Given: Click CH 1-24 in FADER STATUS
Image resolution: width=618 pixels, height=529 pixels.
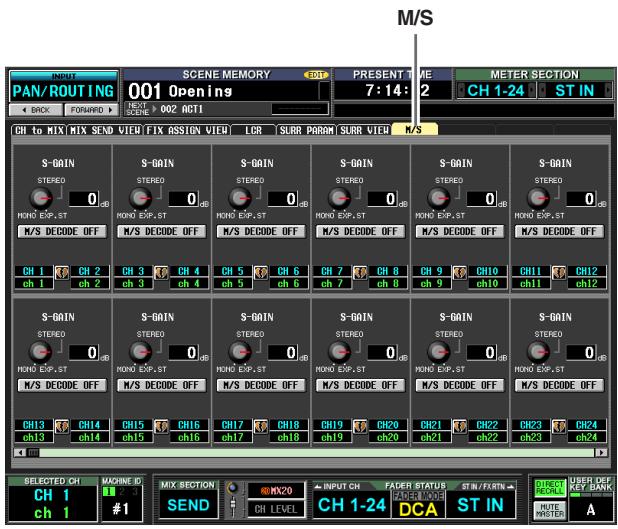Looking at the screenshot, I should click(x=352, y=505).
